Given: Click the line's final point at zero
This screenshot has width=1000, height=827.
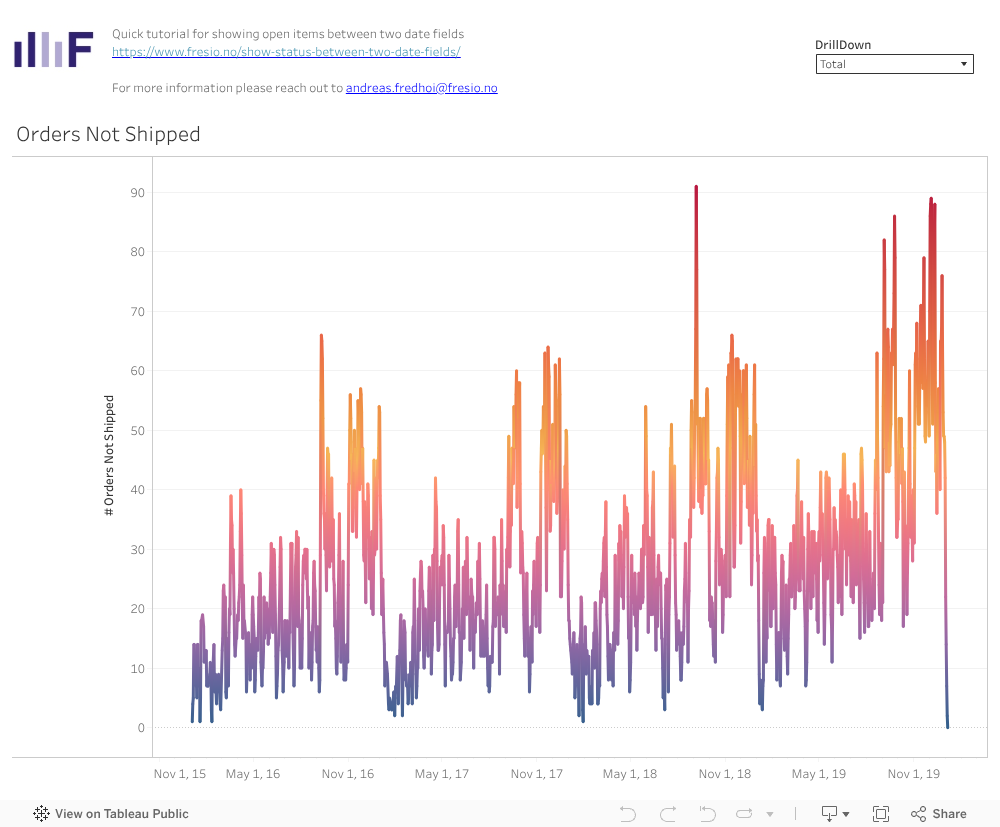Looking at the screenshot, I should (948, 727).
